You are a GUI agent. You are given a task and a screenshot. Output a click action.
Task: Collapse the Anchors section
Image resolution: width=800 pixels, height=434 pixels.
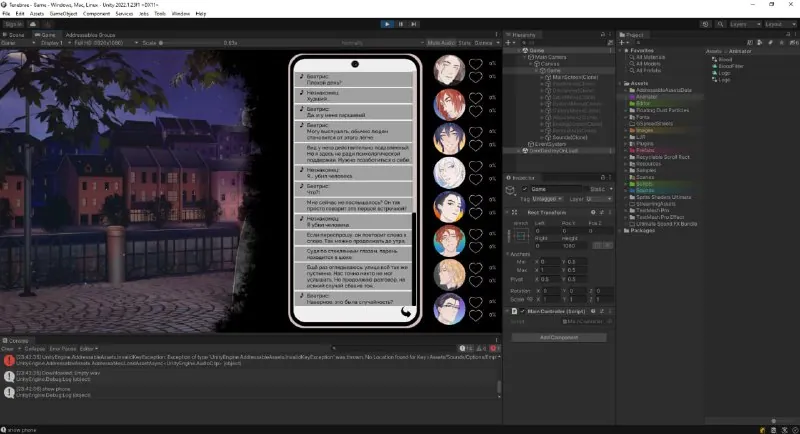click(x=508, y=254)
